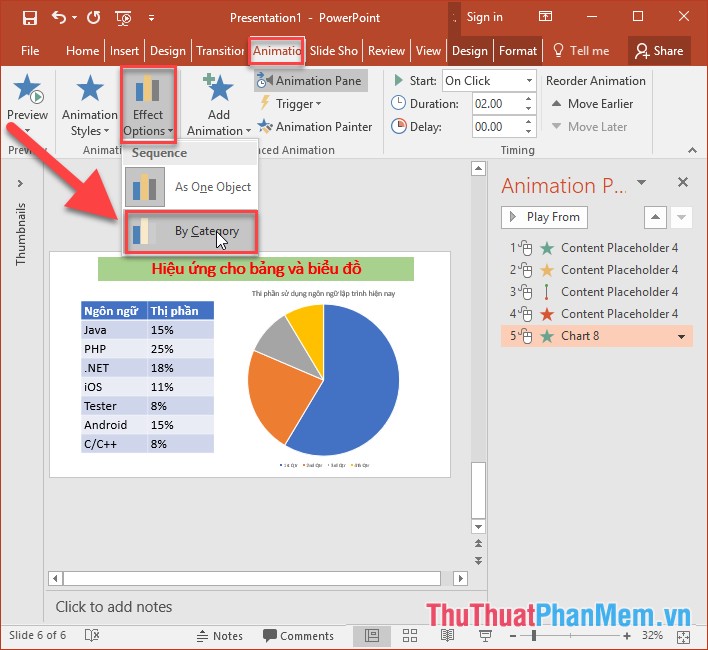708x650 pixels.
Task: Click the Tell me lightbulb search
Action: (x=581, y=51)
